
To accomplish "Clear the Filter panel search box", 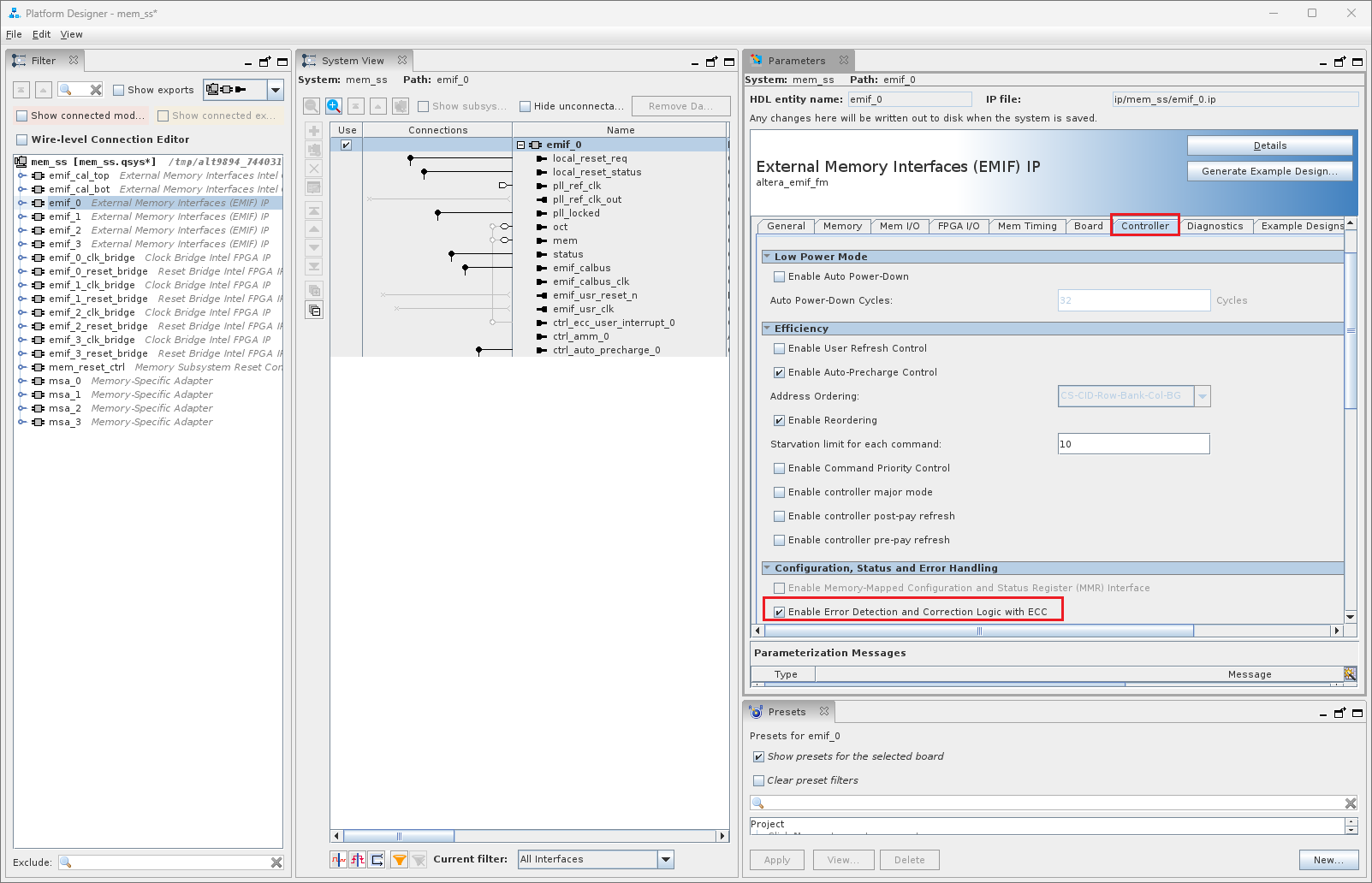I will [x=96, y=90].
